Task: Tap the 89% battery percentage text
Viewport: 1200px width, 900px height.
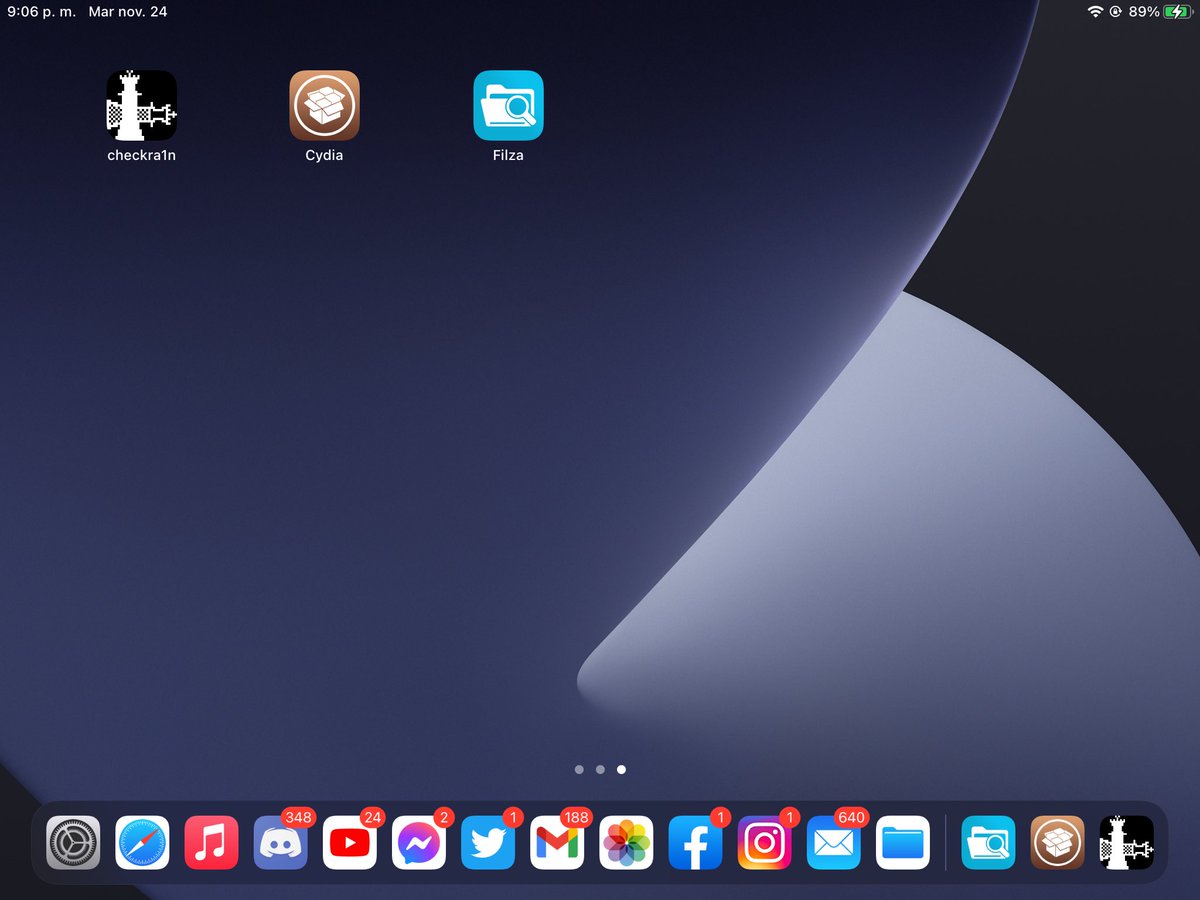Action: click(x=1143, y=12)
